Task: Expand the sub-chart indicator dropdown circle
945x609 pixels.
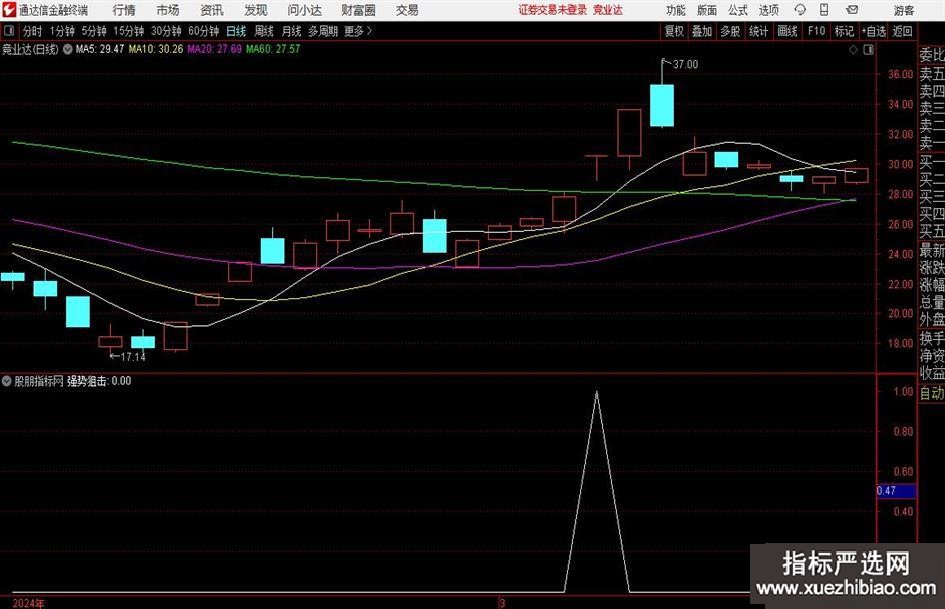Action: (x=7, y=381)
